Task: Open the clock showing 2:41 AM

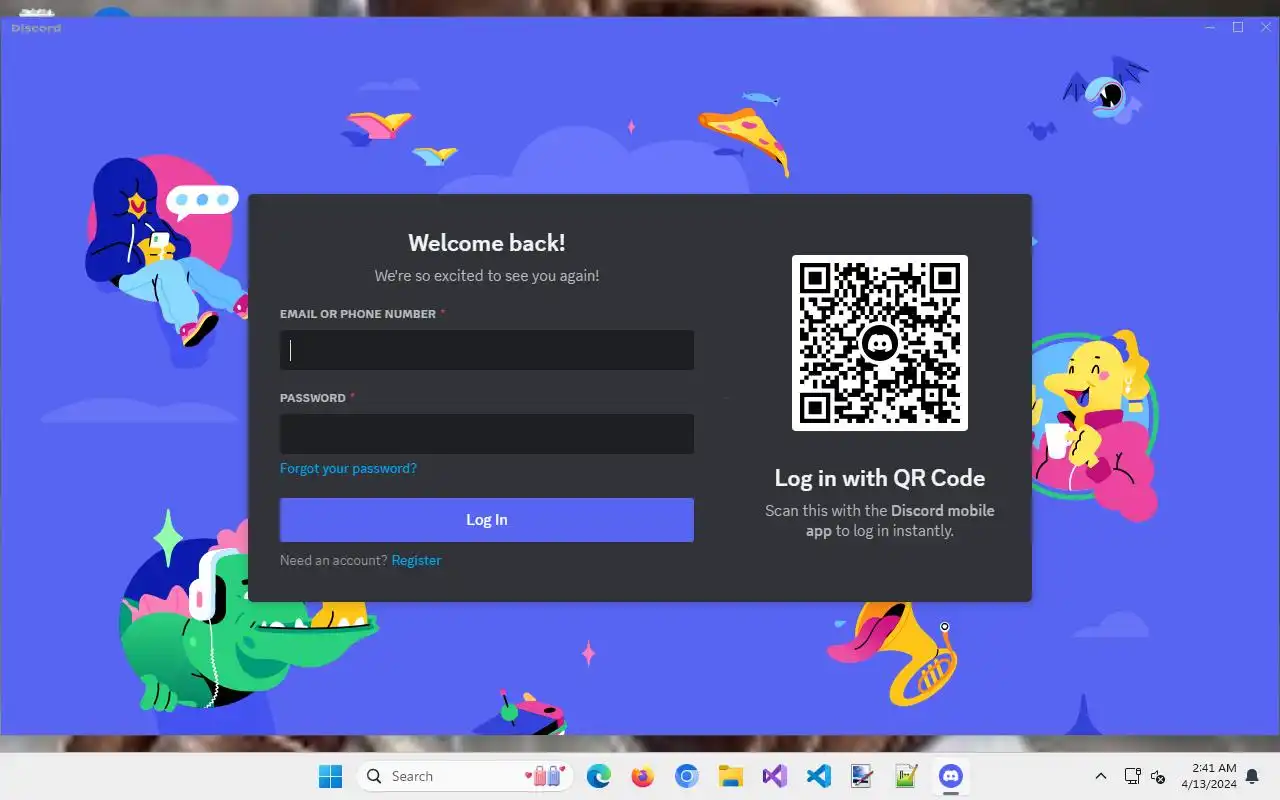Action: pyautogui.click(x=1209, y=776)
